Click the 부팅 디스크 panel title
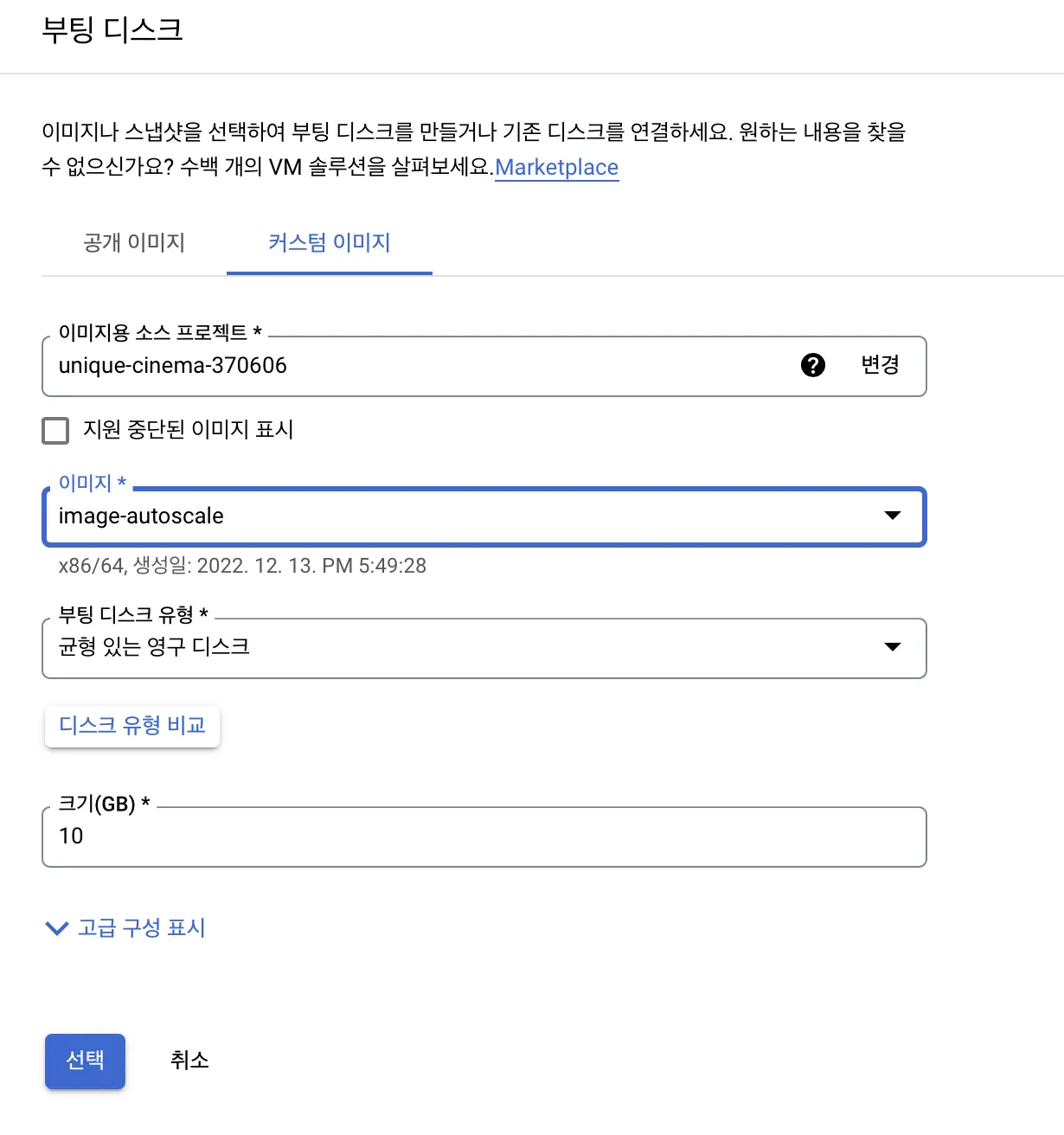 click(112, 30)
